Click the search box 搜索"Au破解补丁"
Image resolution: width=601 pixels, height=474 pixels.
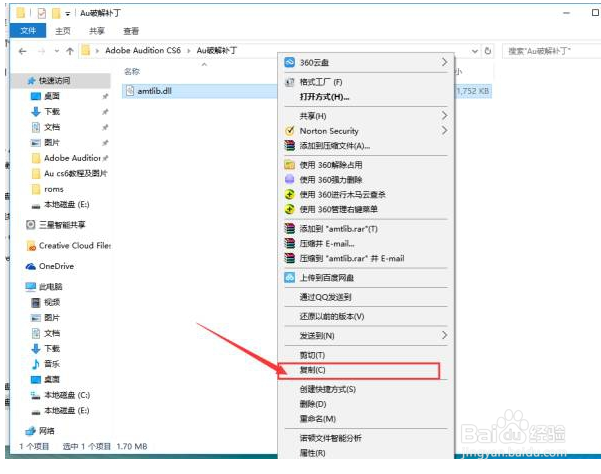tap(551, 51)
